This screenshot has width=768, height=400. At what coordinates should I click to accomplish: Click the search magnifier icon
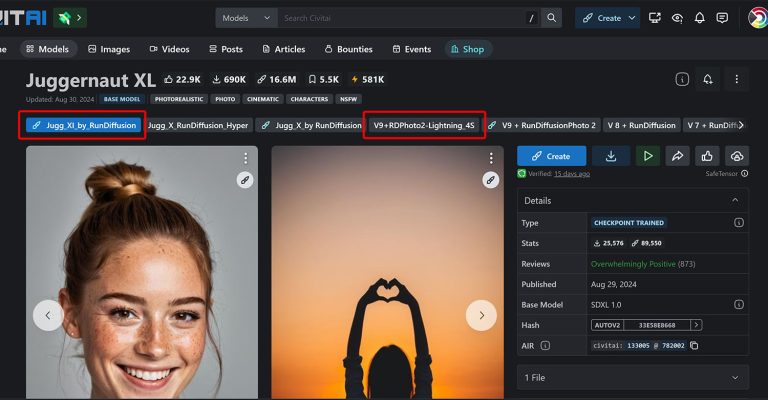552,18
